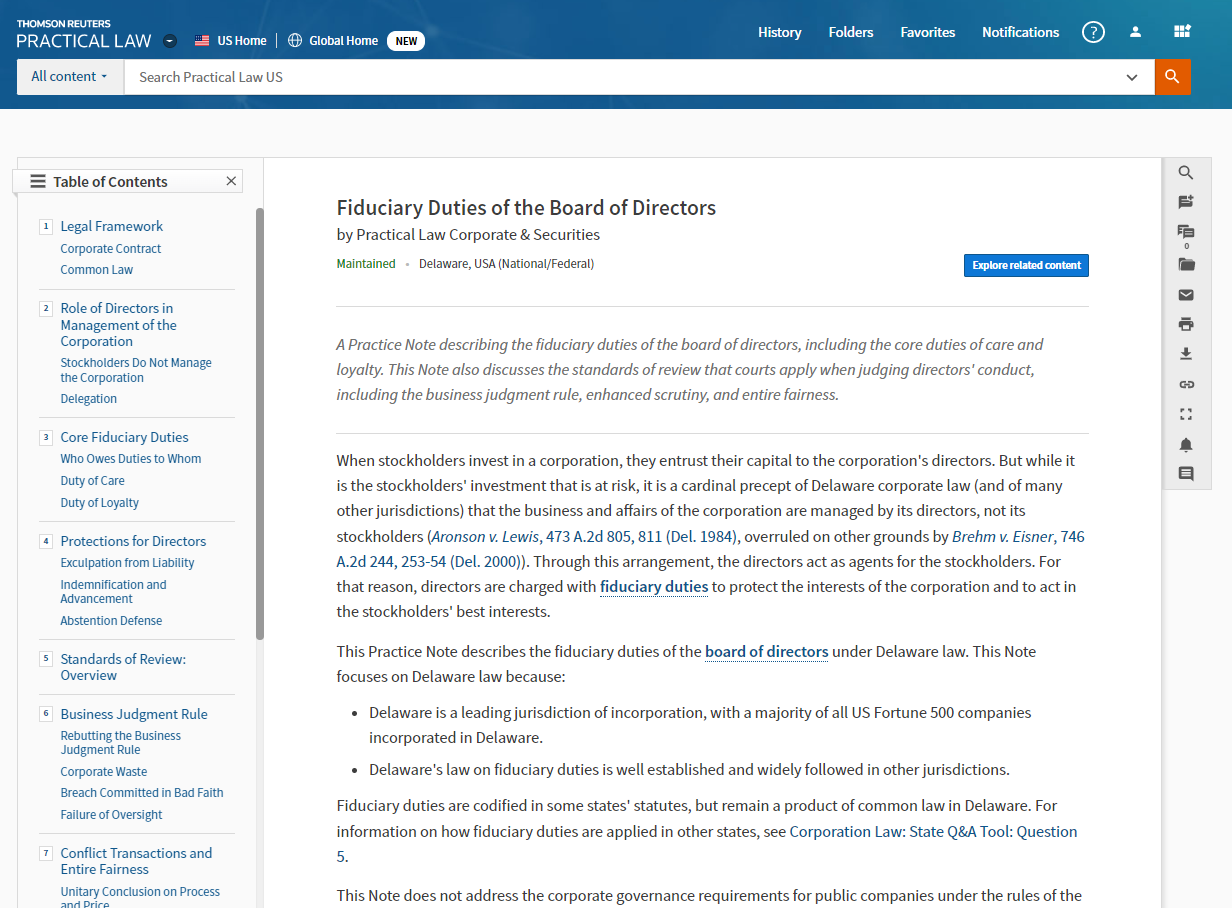Click the orange search submit button
This screenshot has width=1232, height=908.
point(1172,77)
